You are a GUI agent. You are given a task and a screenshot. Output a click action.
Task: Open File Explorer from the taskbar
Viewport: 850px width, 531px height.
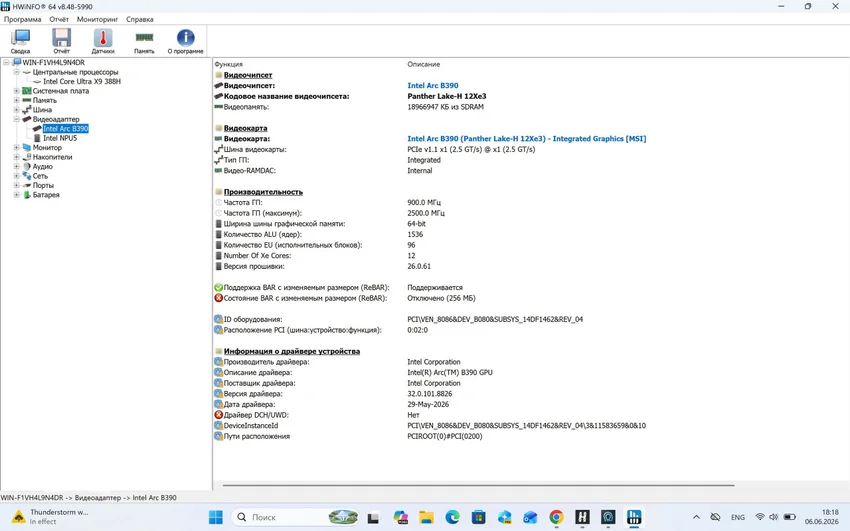426,517
